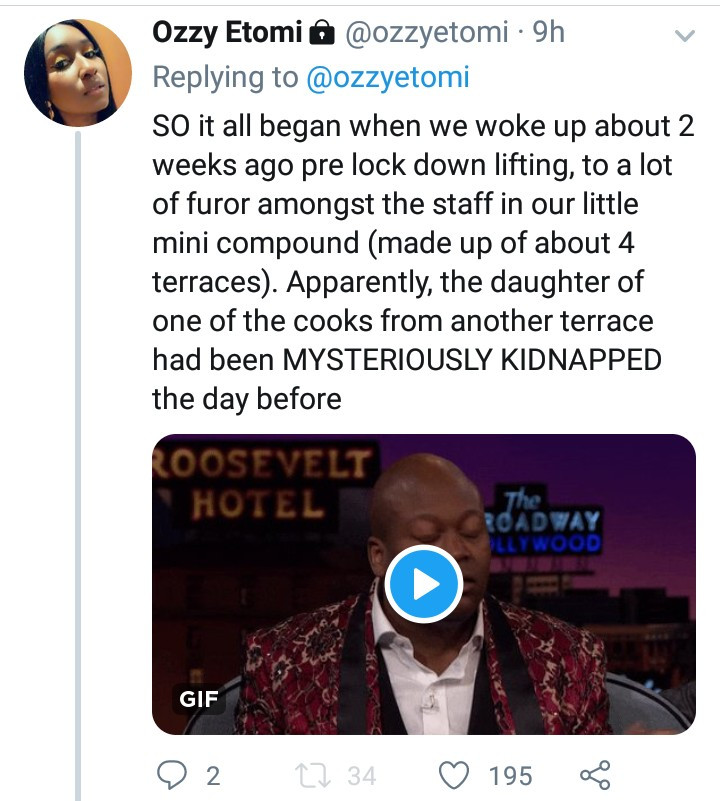The image size is (720, 801).
Task: Like the tweet with the heart icon
Action: pos(456,774)
